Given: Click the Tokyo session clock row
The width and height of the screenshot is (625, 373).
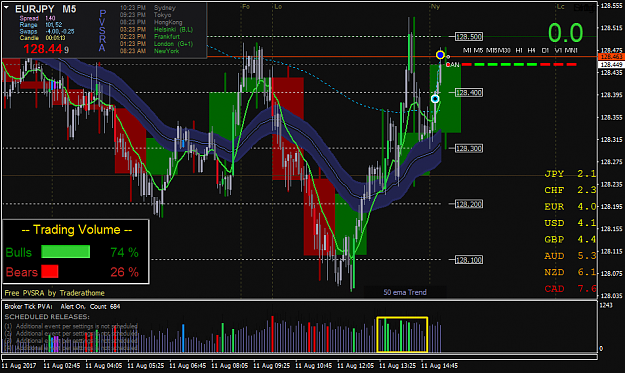Looking at the screenshot, I should pyautogui.click(x=145, y=15).
